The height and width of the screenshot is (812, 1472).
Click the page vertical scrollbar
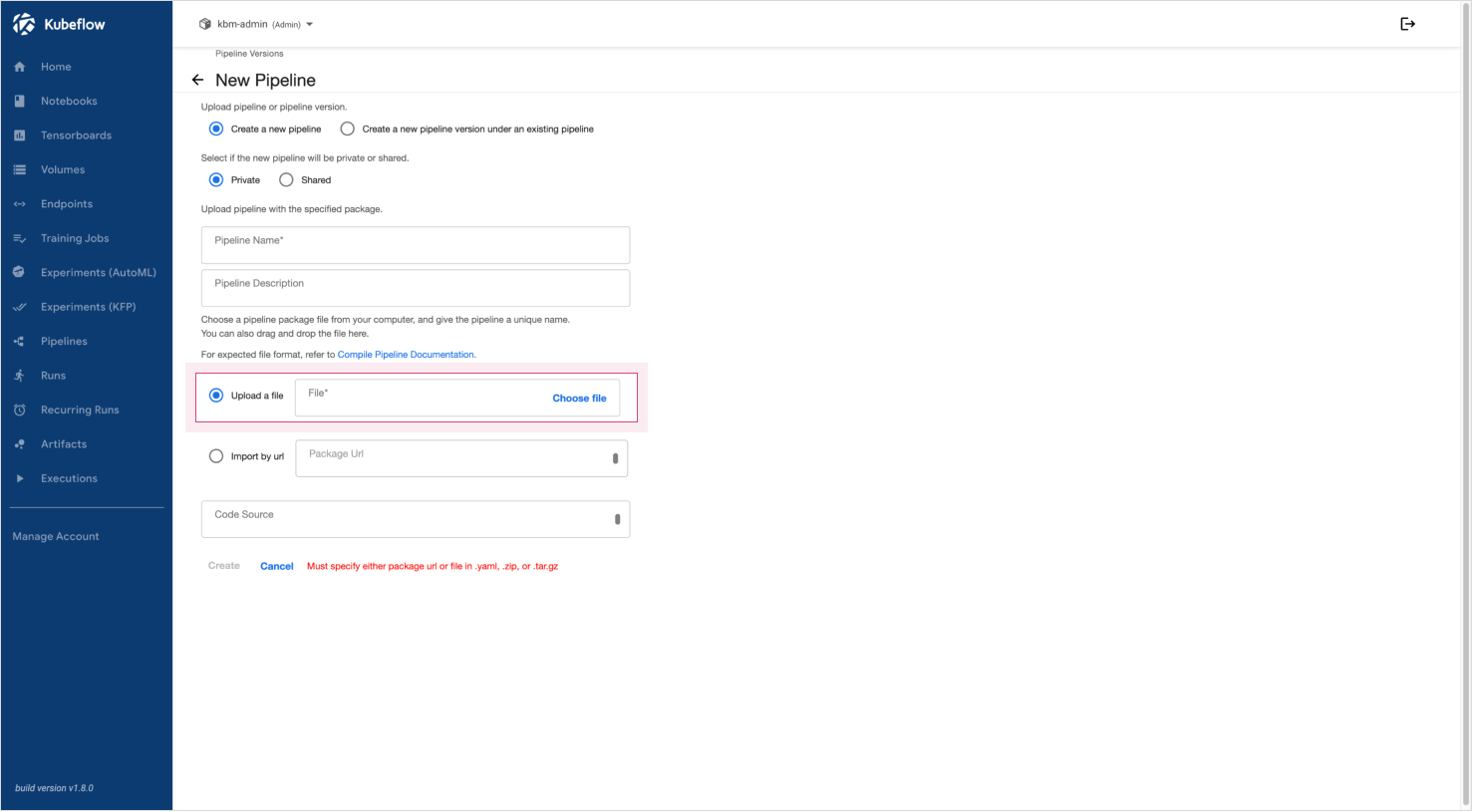1465,405
